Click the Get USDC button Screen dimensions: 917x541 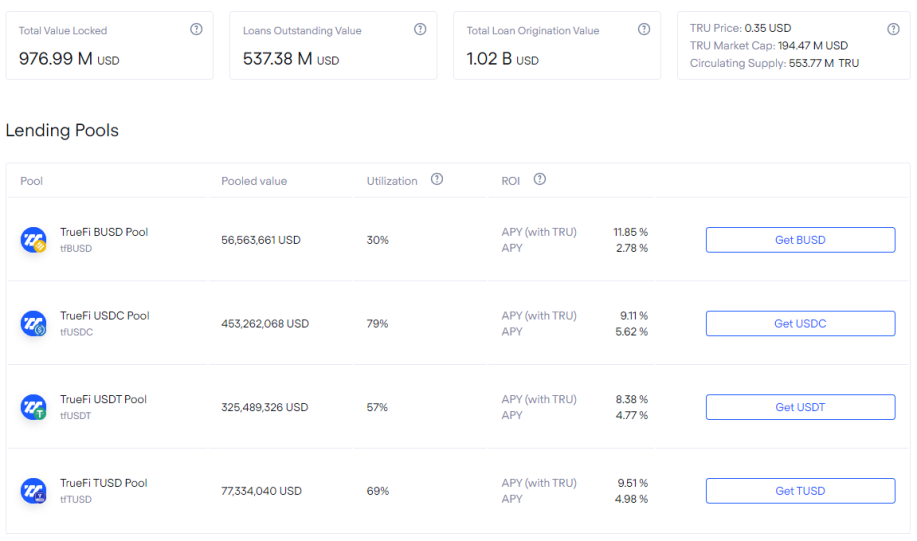point(800,323)
